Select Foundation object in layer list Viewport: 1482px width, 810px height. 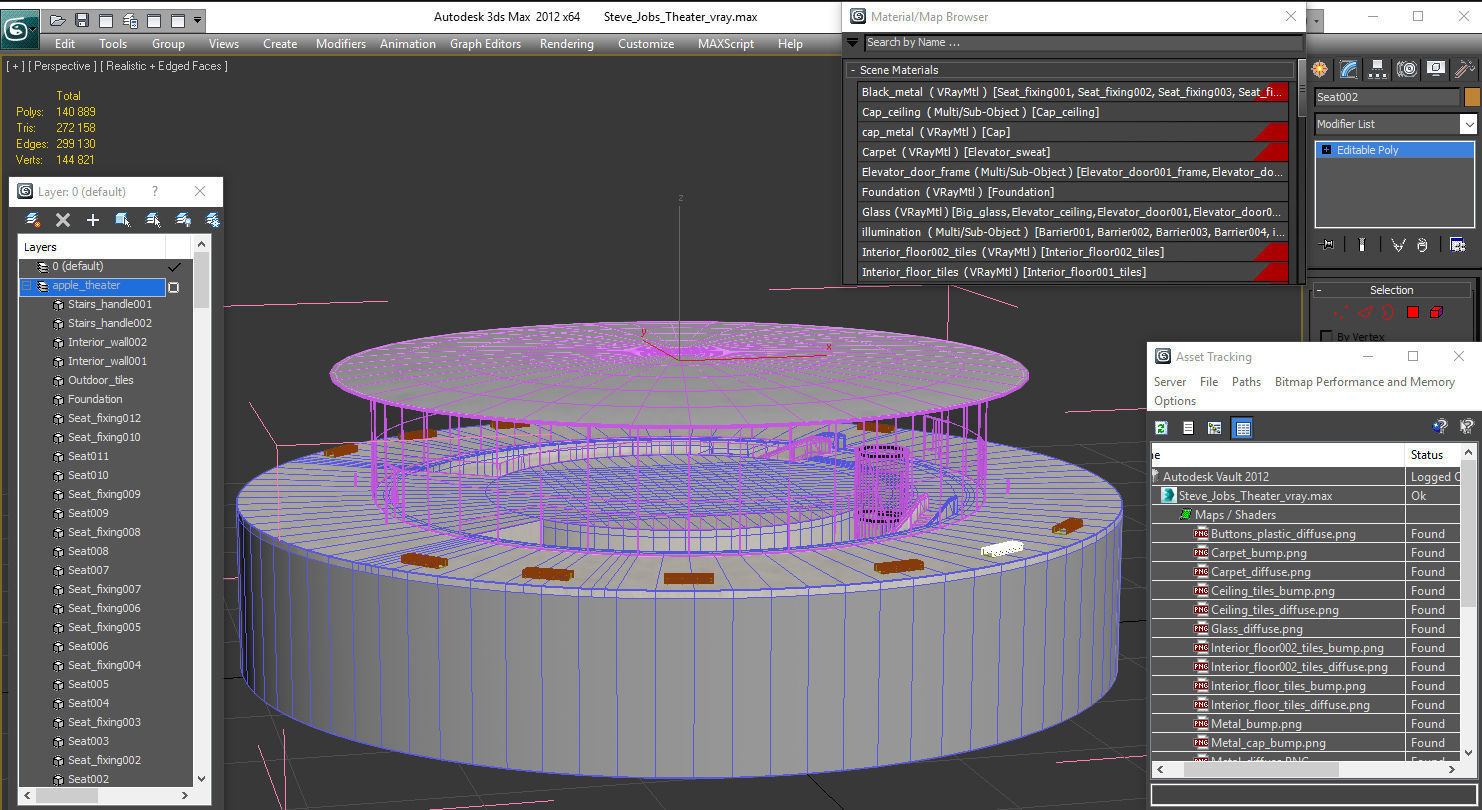(x=95, y=399)
